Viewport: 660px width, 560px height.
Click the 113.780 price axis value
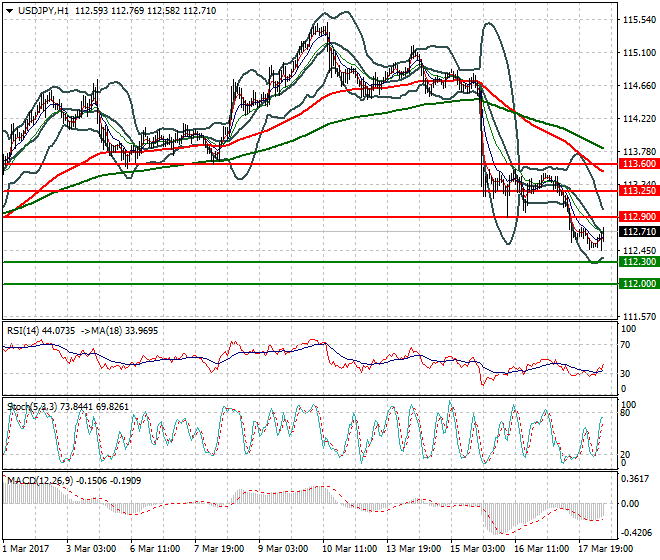pyautogui.click(x=639, y=152)
